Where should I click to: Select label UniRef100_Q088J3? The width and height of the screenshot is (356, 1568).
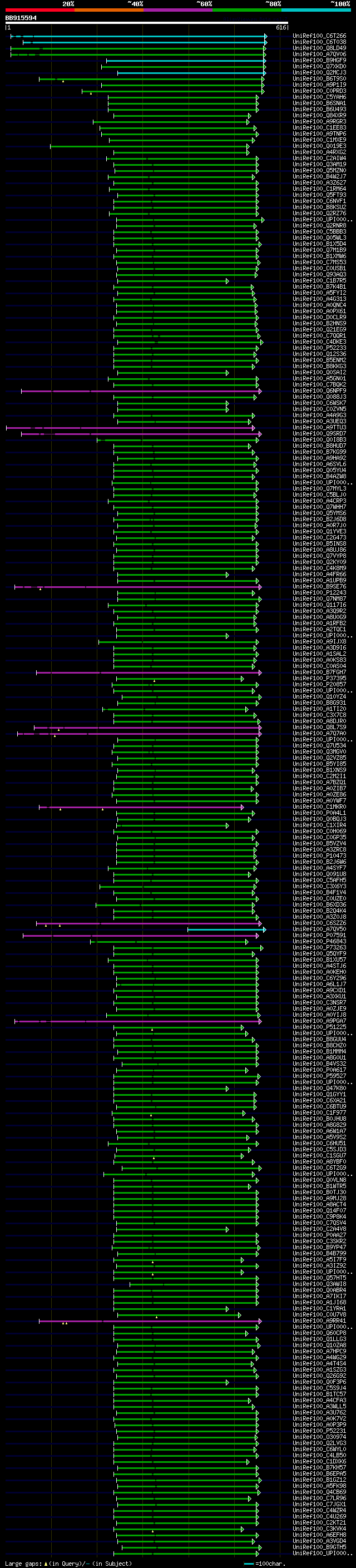coord(319,397)
